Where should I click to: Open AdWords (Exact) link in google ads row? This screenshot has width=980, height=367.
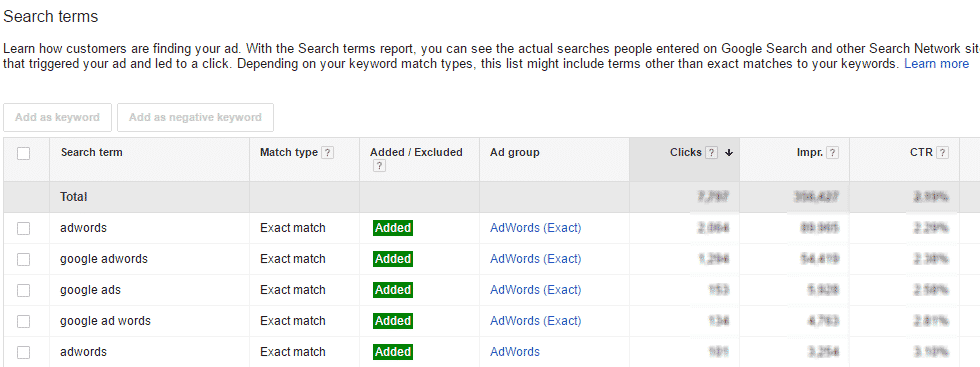pyautogui.click(x=536, y=290)
